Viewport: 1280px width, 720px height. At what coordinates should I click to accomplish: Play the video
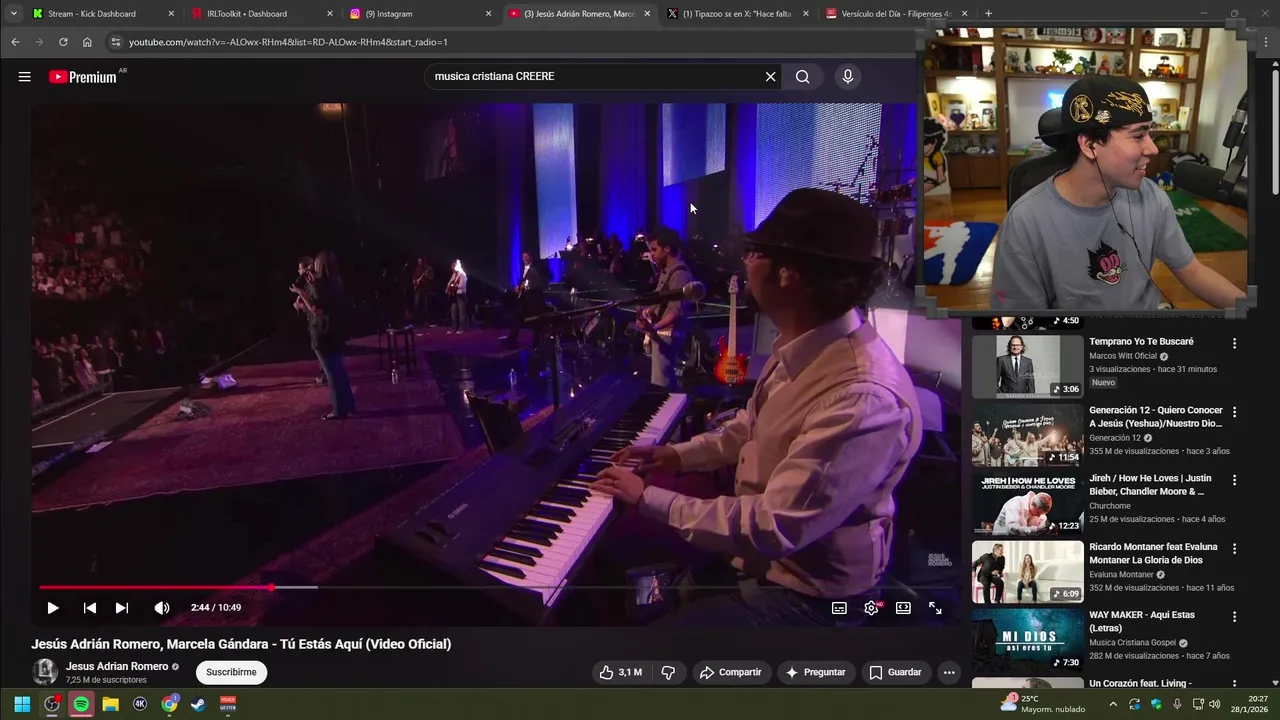(53, 608)
